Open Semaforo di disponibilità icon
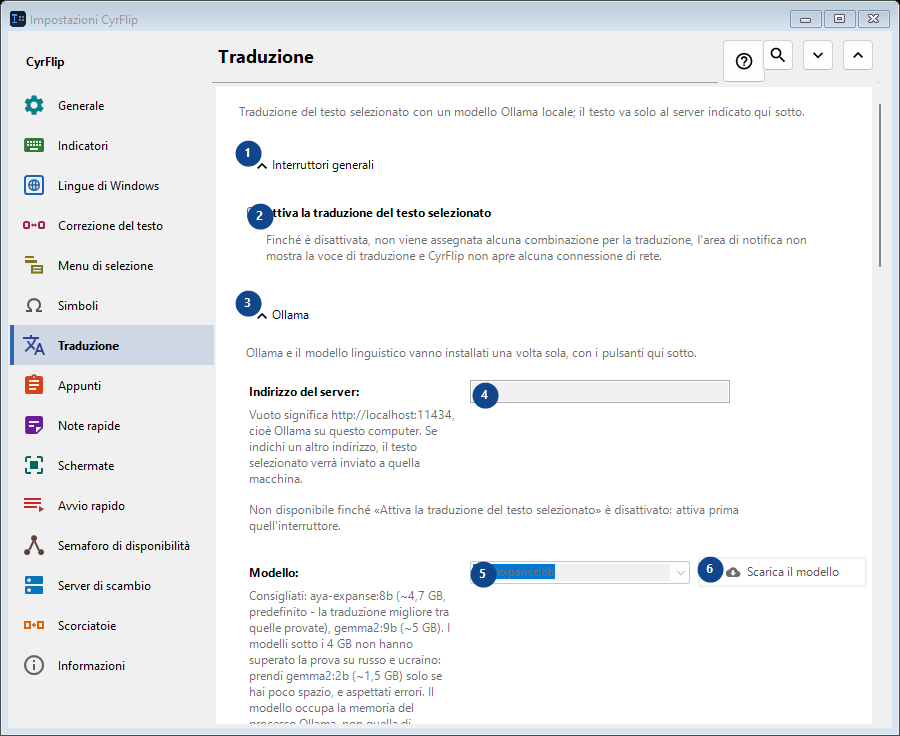 point(34,545)
